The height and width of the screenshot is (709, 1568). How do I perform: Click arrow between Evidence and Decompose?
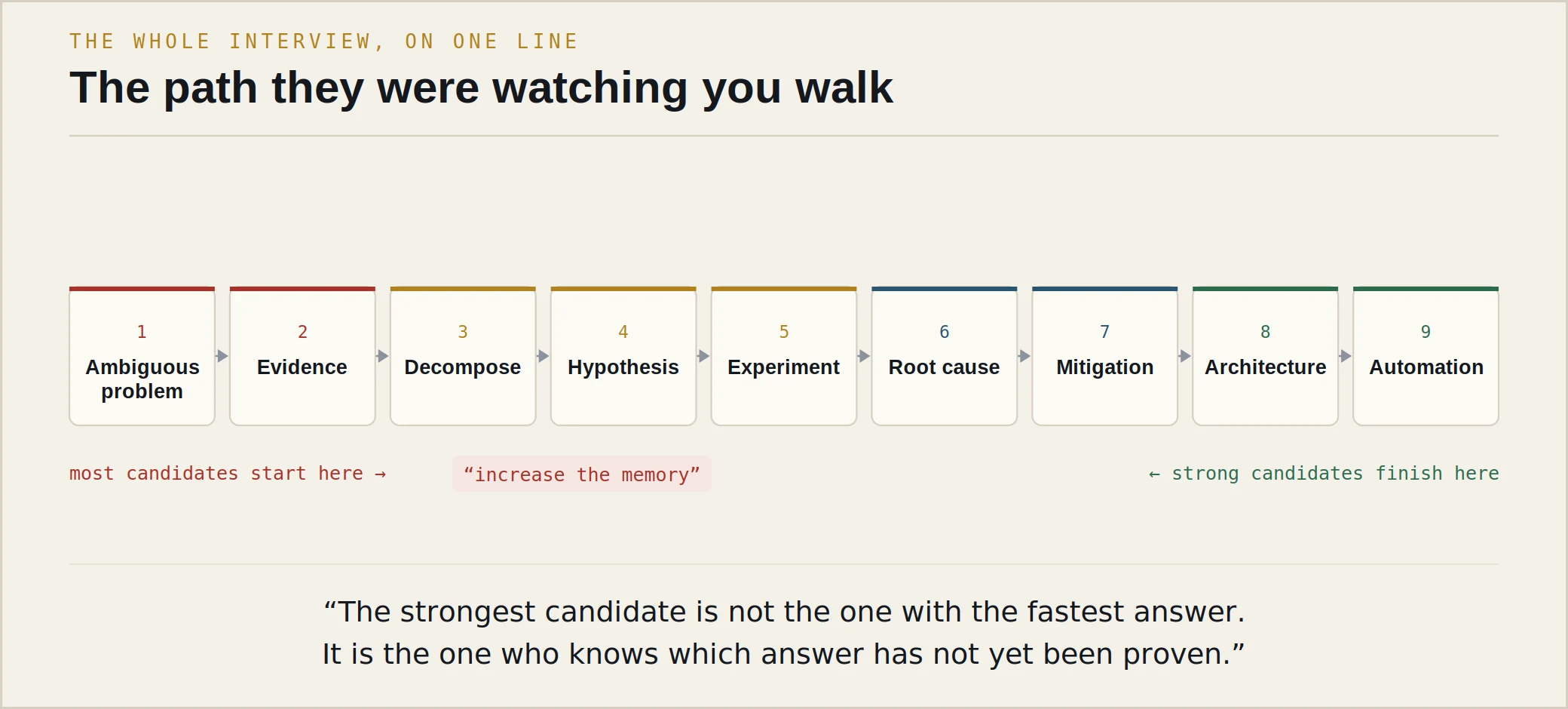[383, 356]
